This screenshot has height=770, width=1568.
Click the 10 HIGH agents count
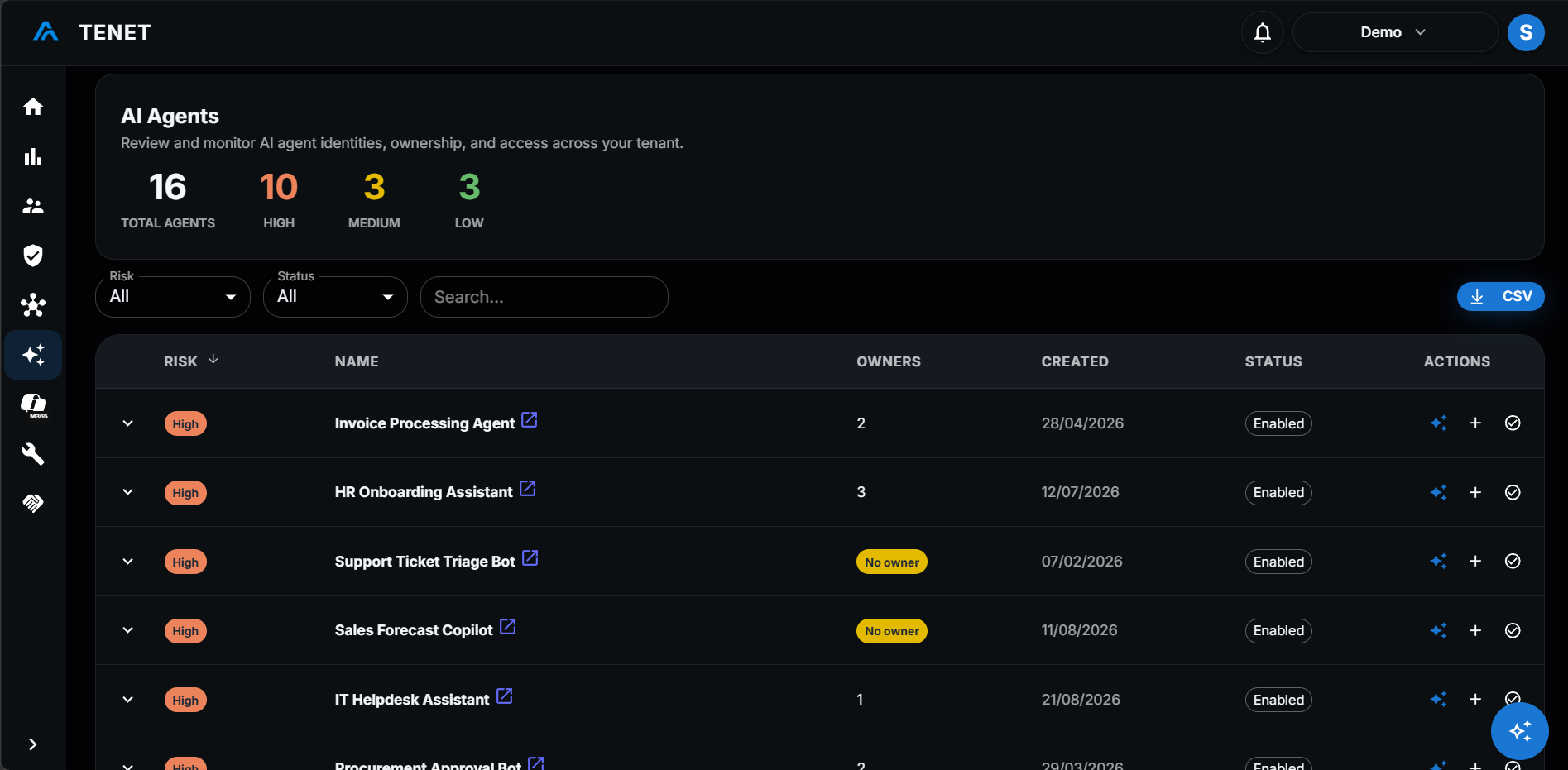pos(279,200)
